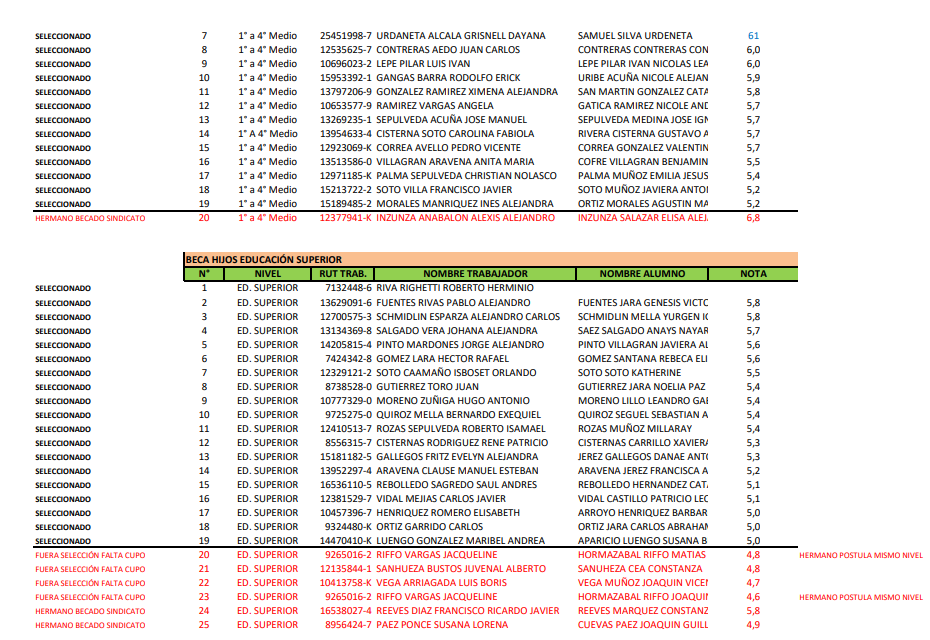Click RUT 12535625-7
This screenshot has width=930, height=640.
pyautogui.click(x=346, y=50)
